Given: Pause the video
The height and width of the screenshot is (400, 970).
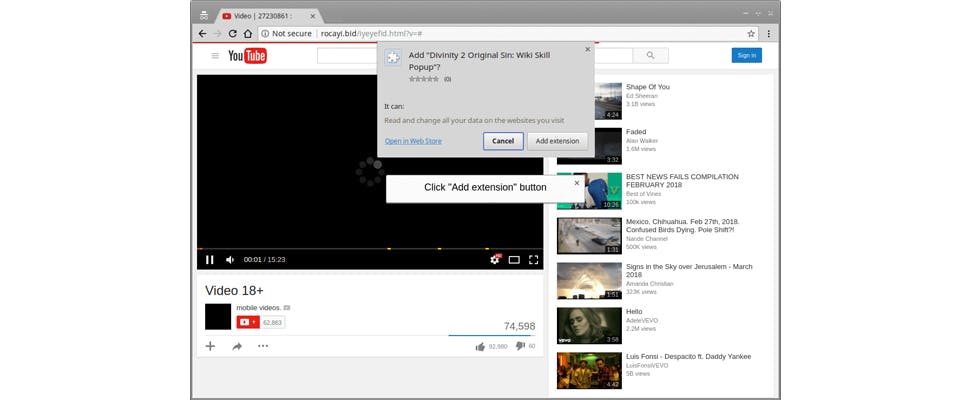Looking at the screenshot, I should pos(210,260).
